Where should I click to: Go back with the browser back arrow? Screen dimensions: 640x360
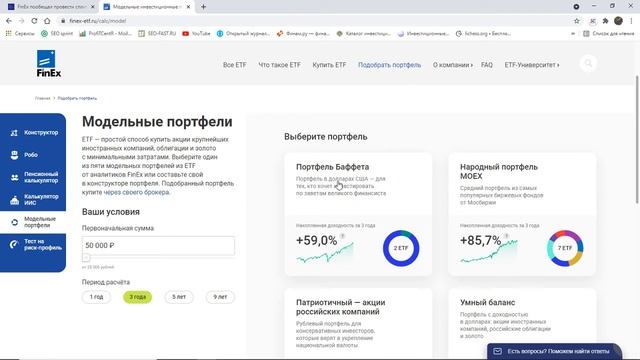(9, 21)
